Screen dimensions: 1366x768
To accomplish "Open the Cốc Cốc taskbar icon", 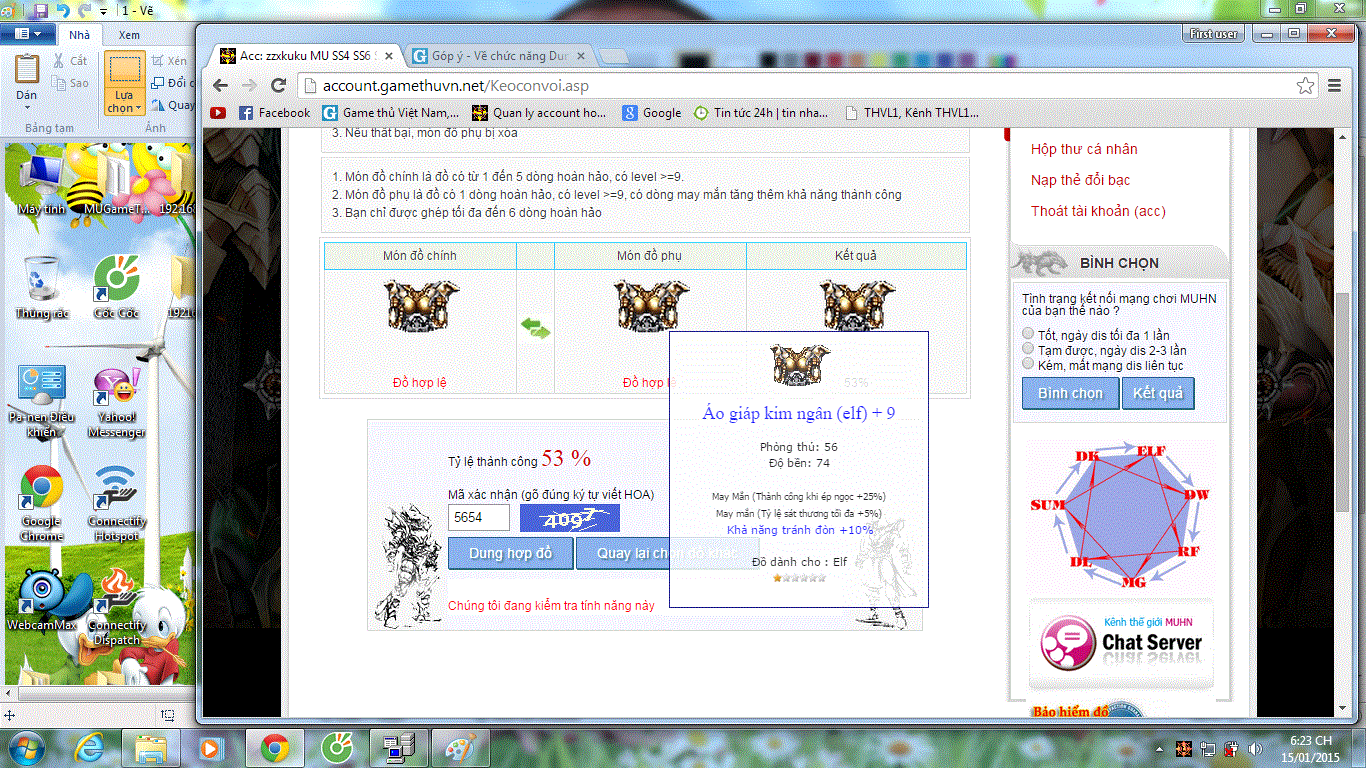I will tap(336, 747).
